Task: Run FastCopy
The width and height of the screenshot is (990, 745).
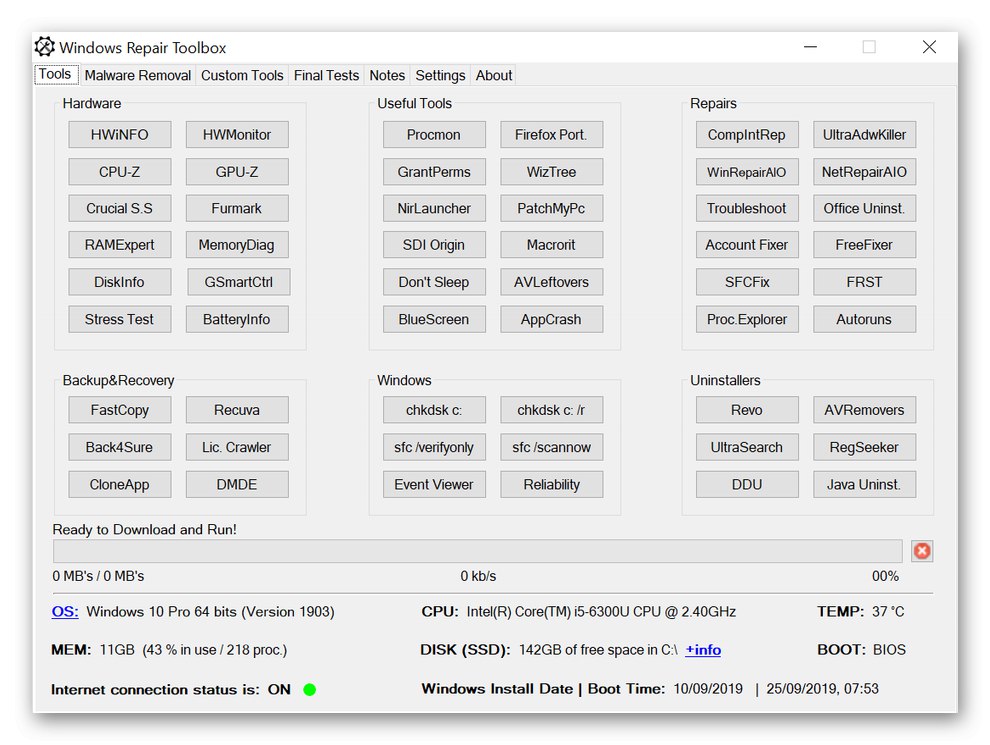Action: click(x=119, y=410)
